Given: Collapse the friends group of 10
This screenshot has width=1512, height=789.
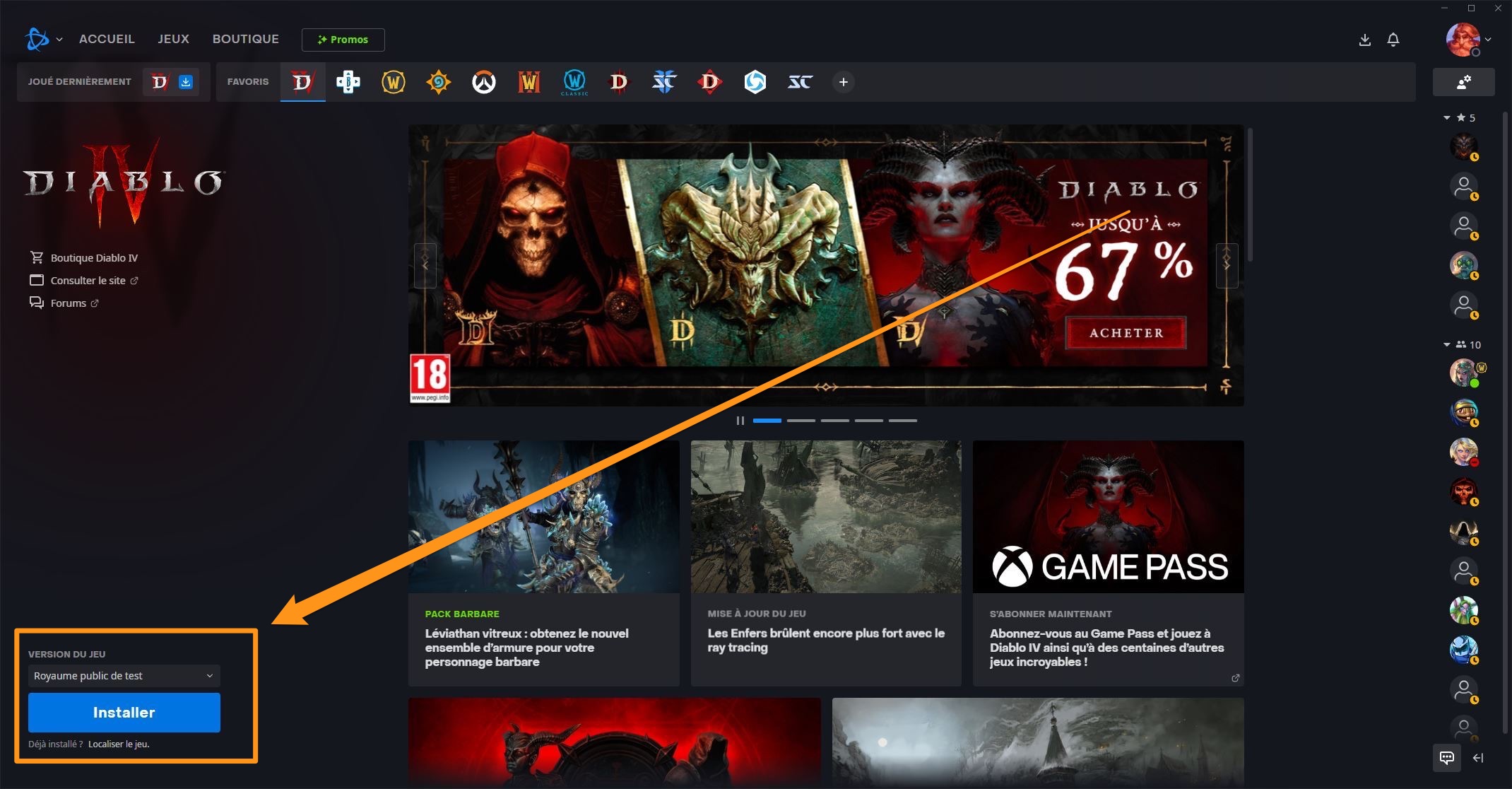Looking at the screenshot, I should tap(1447, 344).
